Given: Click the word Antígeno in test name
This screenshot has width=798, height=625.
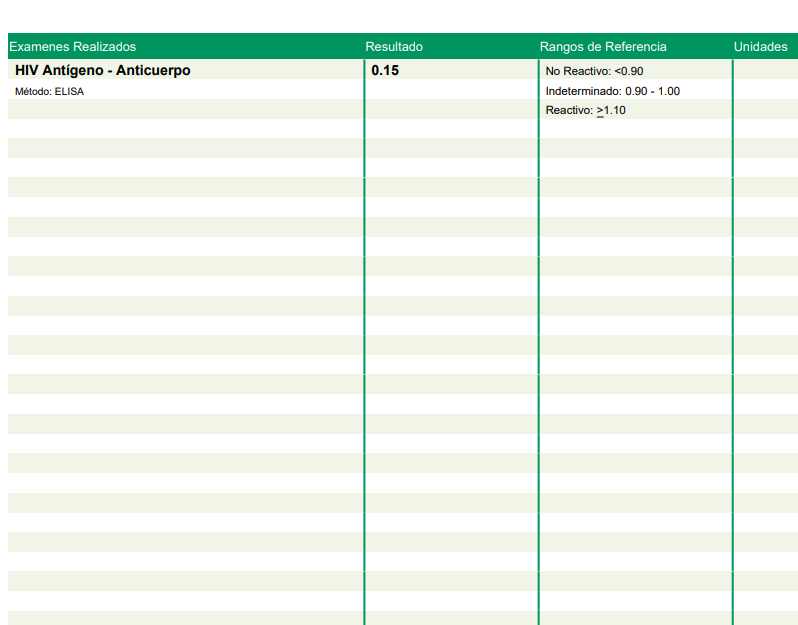Looking at the screenshot, I should 73,71.
